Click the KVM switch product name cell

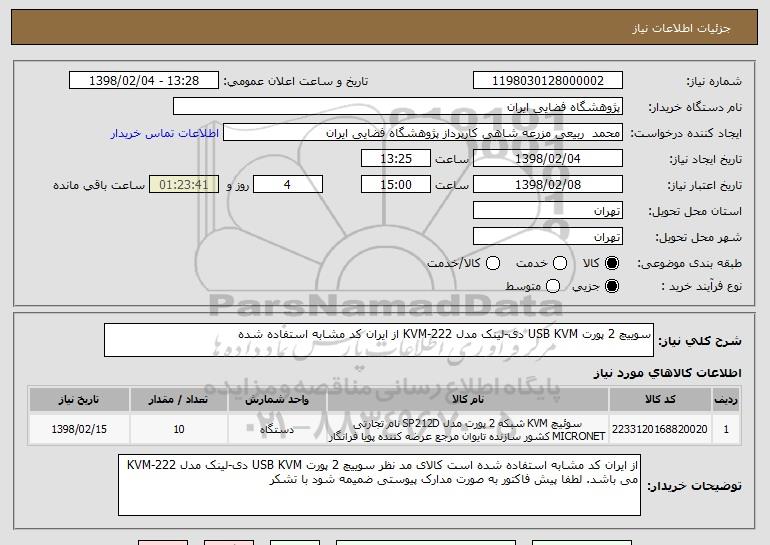pyautogui.click(x=468, y=429)
